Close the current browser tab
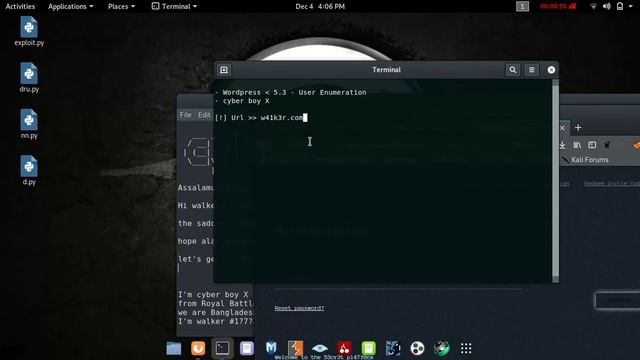 (562, 128)
